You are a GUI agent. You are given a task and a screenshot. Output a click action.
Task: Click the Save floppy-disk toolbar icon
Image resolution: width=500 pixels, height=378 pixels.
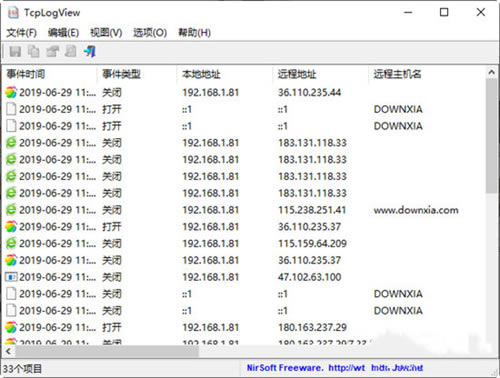tap(15, 51)
